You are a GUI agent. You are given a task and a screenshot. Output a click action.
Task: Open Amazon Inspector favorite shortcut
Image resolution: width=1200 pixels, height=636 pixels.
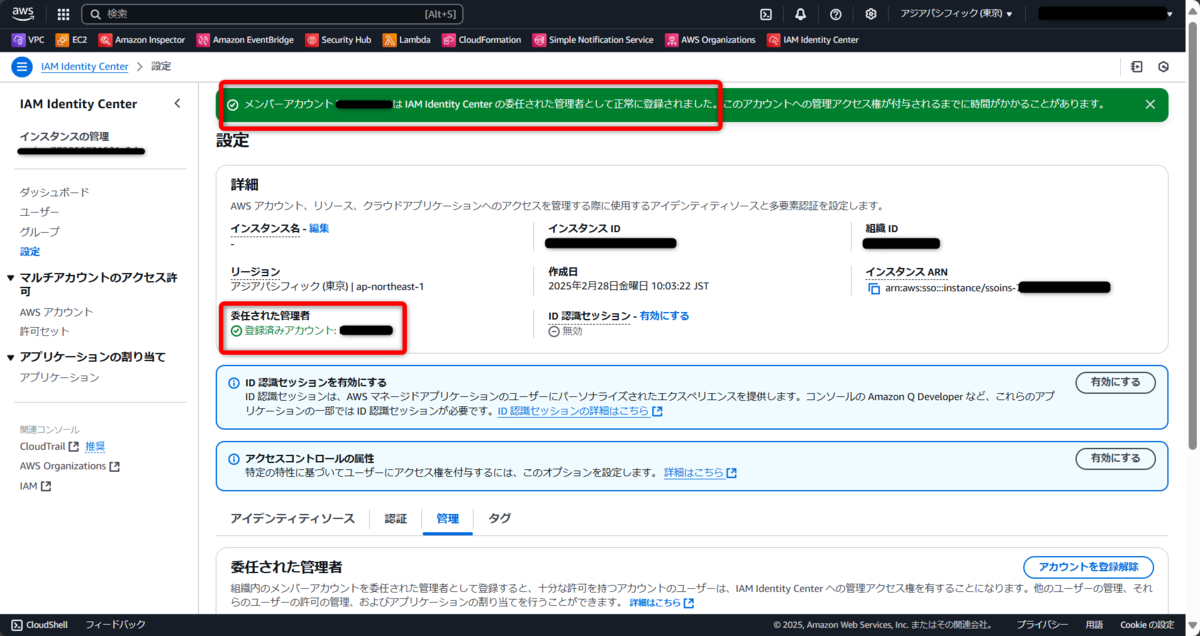(x=142, y=40)
